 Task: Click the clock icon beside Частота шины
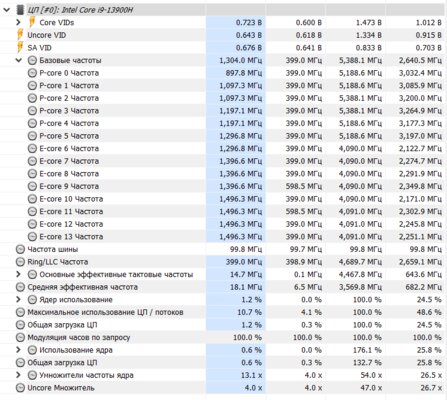coord(20,249)
